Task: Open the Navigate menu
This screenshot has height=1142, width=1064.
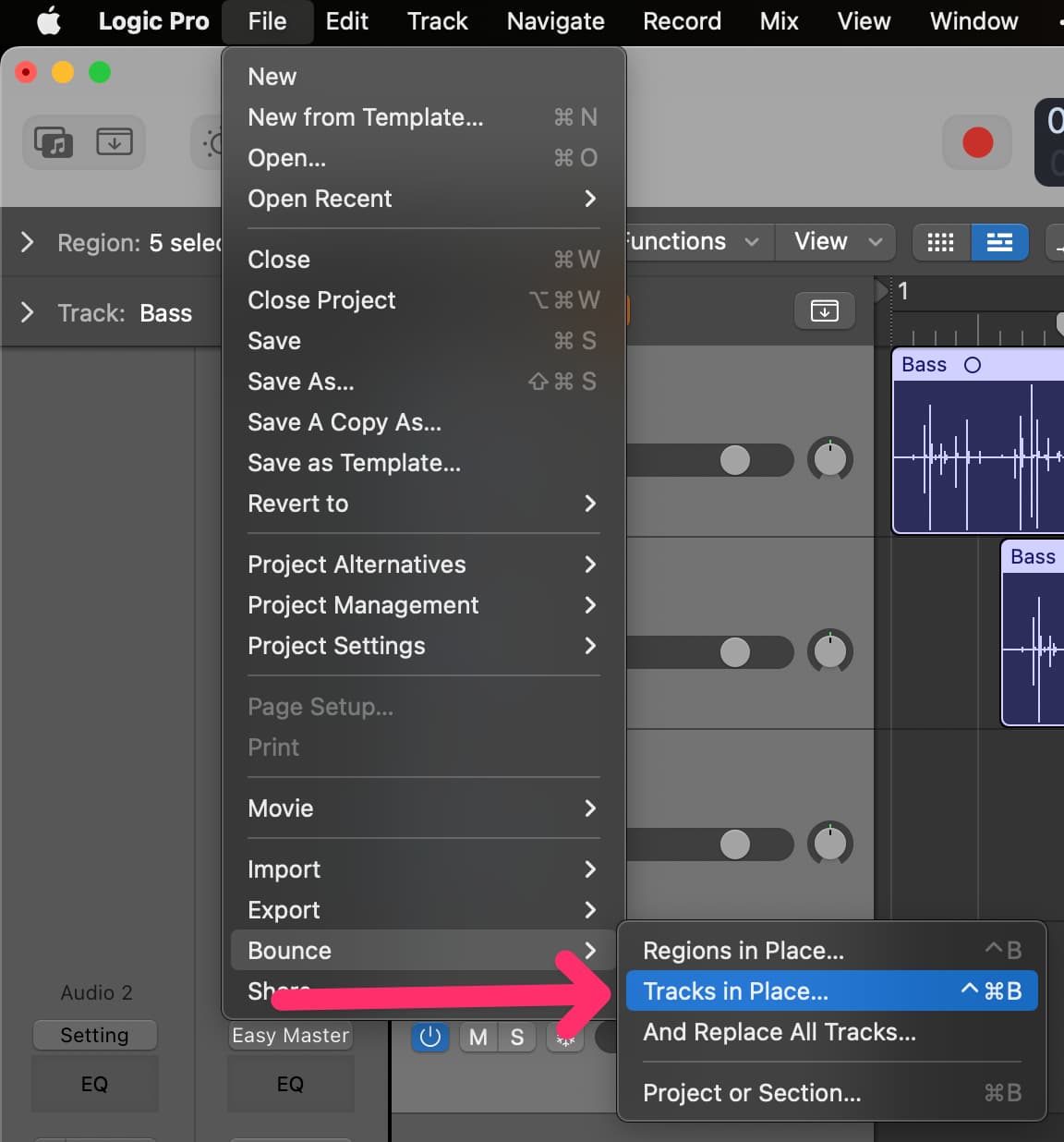Action: (555, 20)
